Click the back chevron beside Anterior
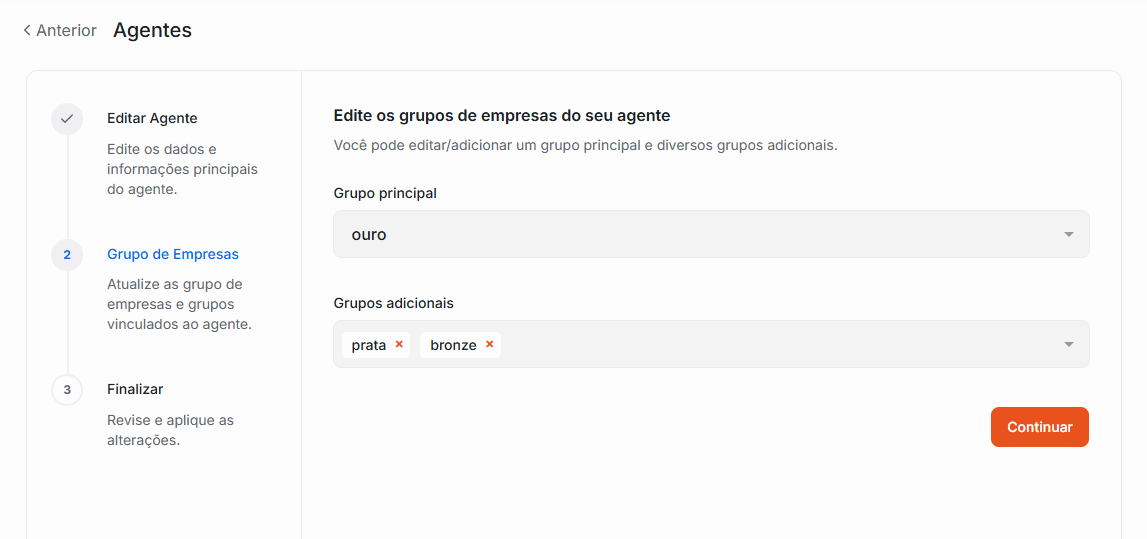Screen dimensions: 1147x539 tap(27, 31)
